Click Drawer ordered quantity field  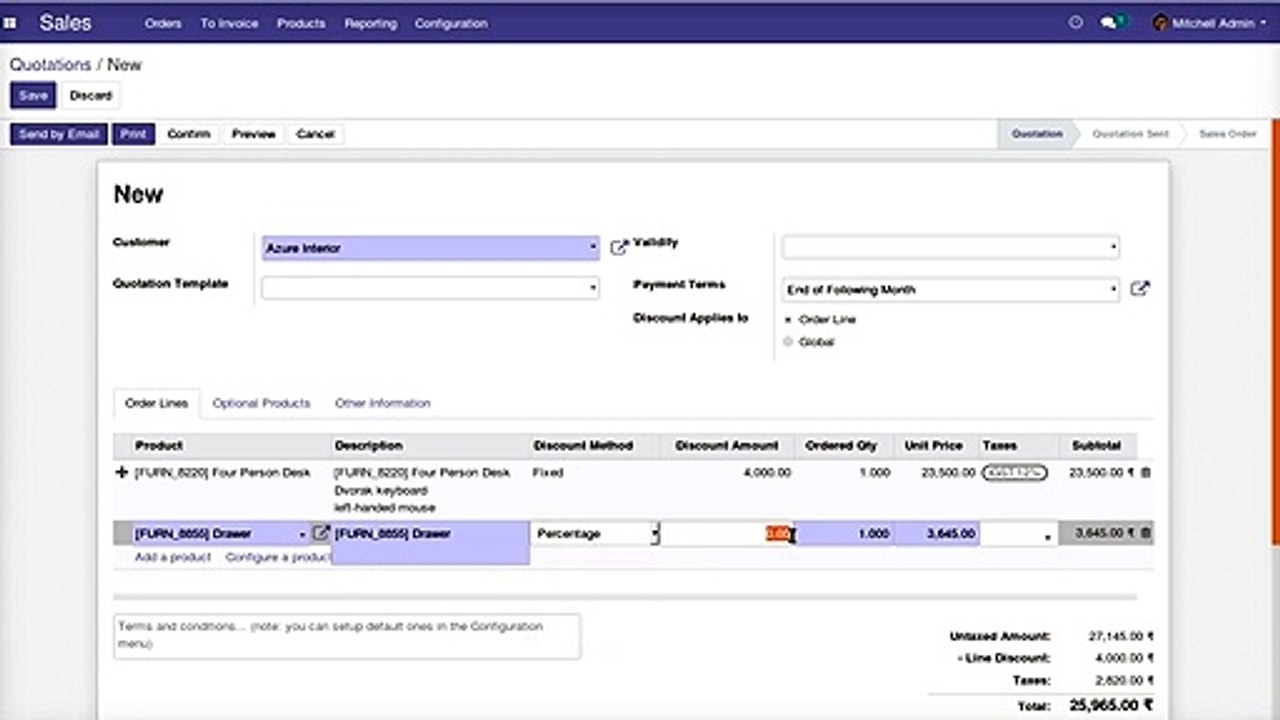coord(845,534)
